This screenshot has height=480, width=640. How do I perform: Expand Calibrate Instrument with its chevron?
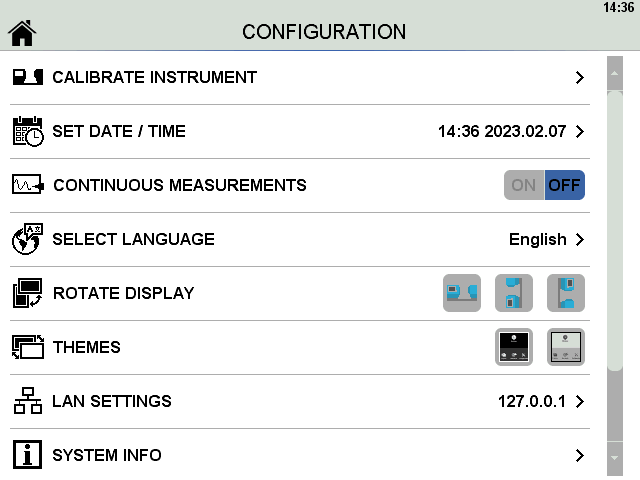coord(580,77)
